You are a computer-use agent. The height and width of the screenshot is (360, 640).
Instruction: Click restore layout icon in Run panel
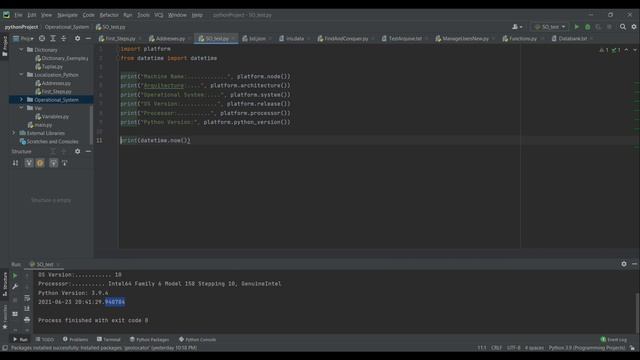tap(15, 314)
